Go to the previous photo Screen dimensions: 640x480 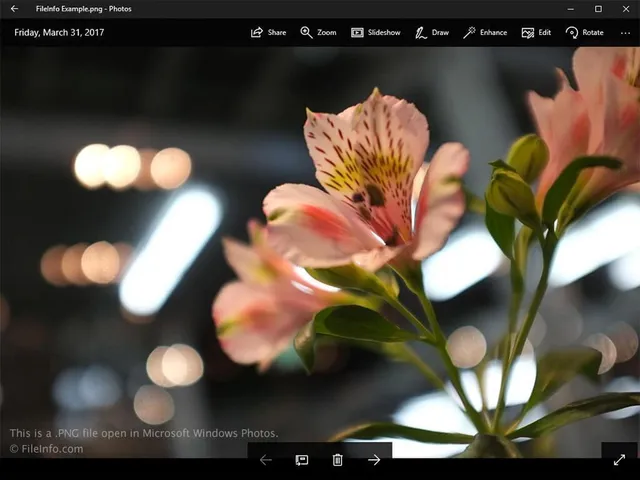[x=265, y=460]
